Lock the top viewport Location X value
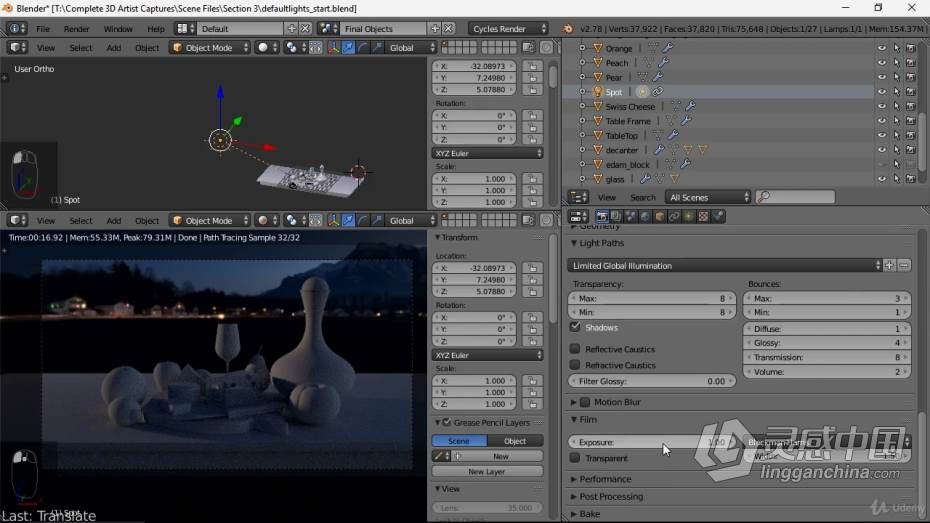This screenshot has width=930, height=523. point(533,66)
